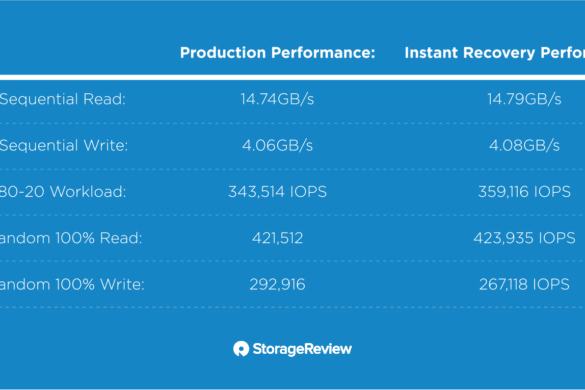585x390 pixels.
Task: Click the 343,514 IOPS cell
Action: 277,192
